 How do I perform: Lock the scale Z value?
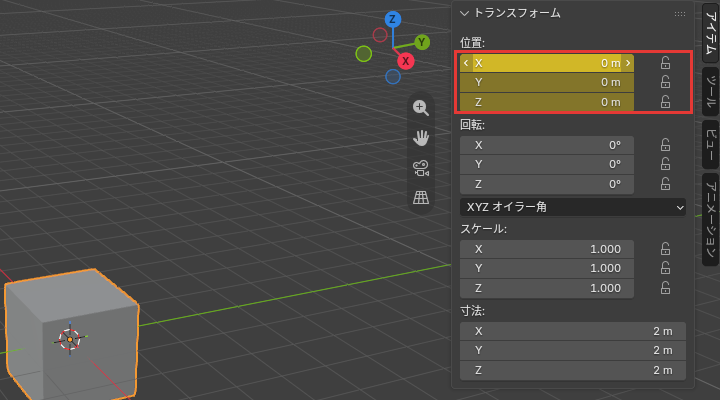(665, 288)
